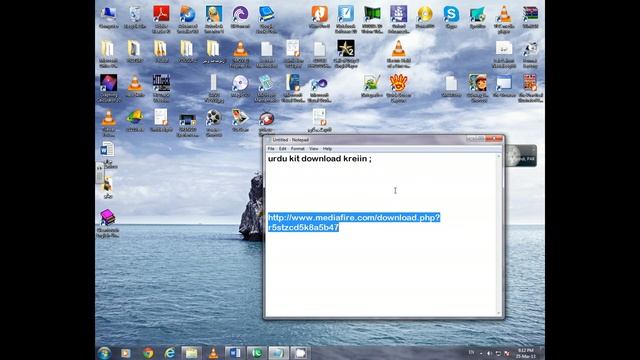Open the silver CD disc shortcut
Screen dimensions: 640x360
click(240, 86)
